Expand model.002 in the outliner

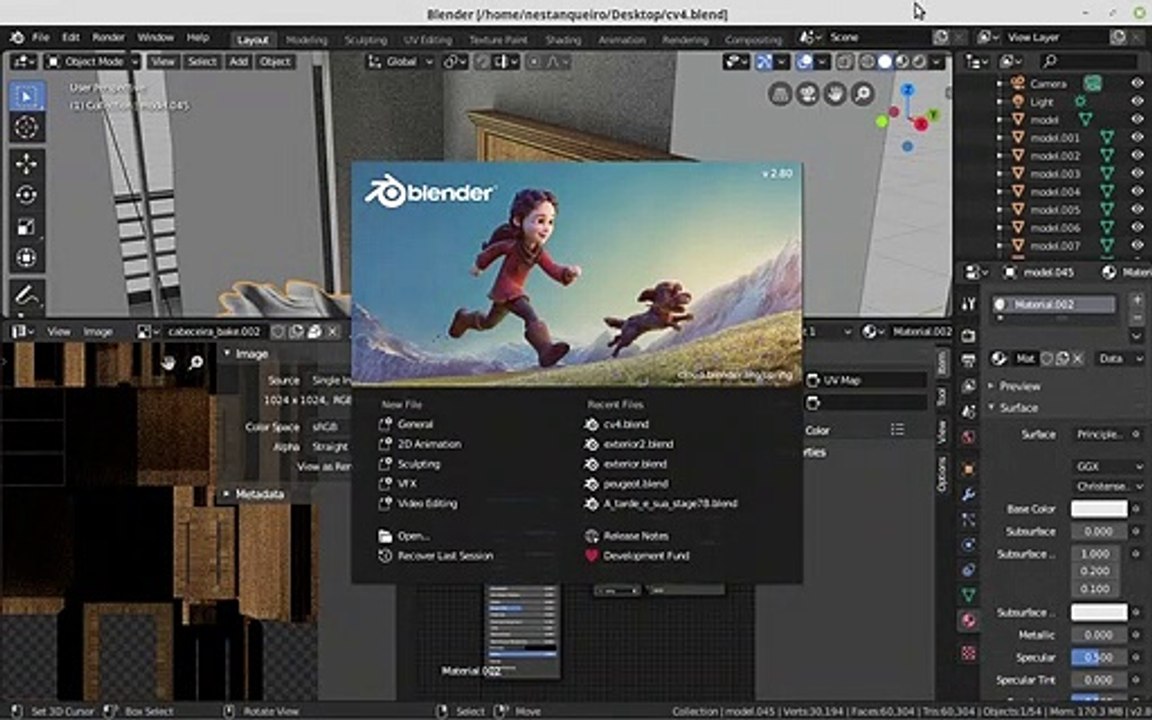pos(999,156)
